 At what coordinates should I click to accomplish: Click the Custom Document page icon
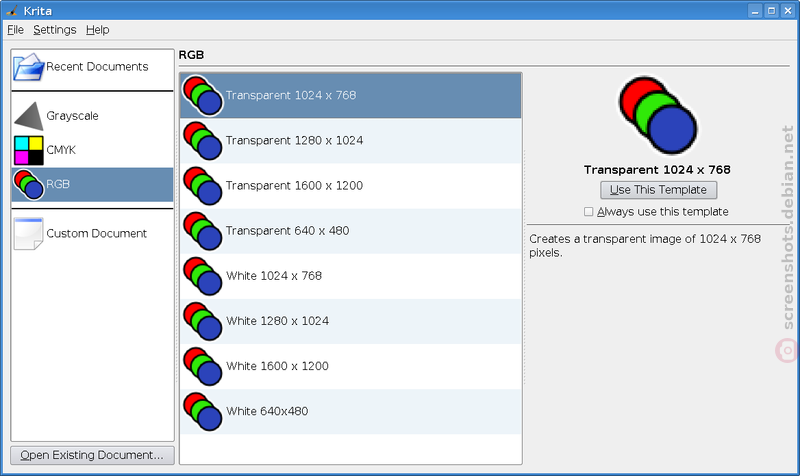[x=29, y=234]
